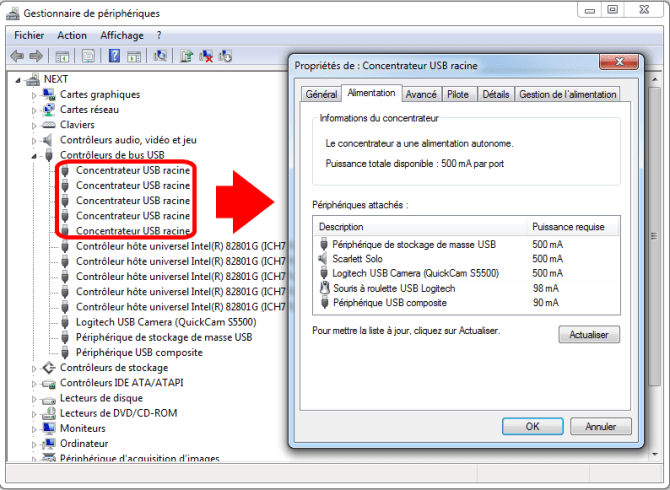Collapse Contrôleurs de bus USB node

[34, 156]
